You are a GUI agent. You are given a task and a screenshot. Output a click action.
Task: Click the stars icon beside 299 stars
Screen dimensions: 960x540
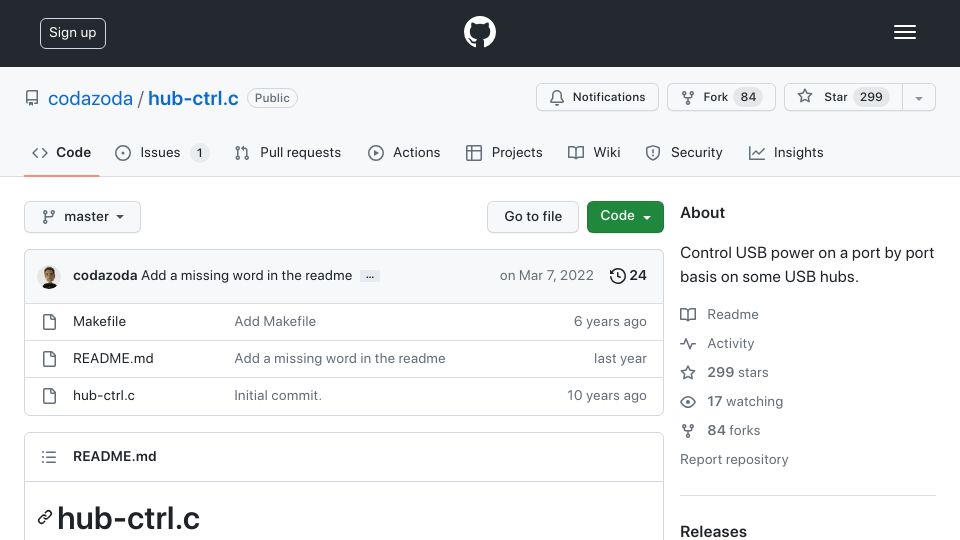click(688, 372)
